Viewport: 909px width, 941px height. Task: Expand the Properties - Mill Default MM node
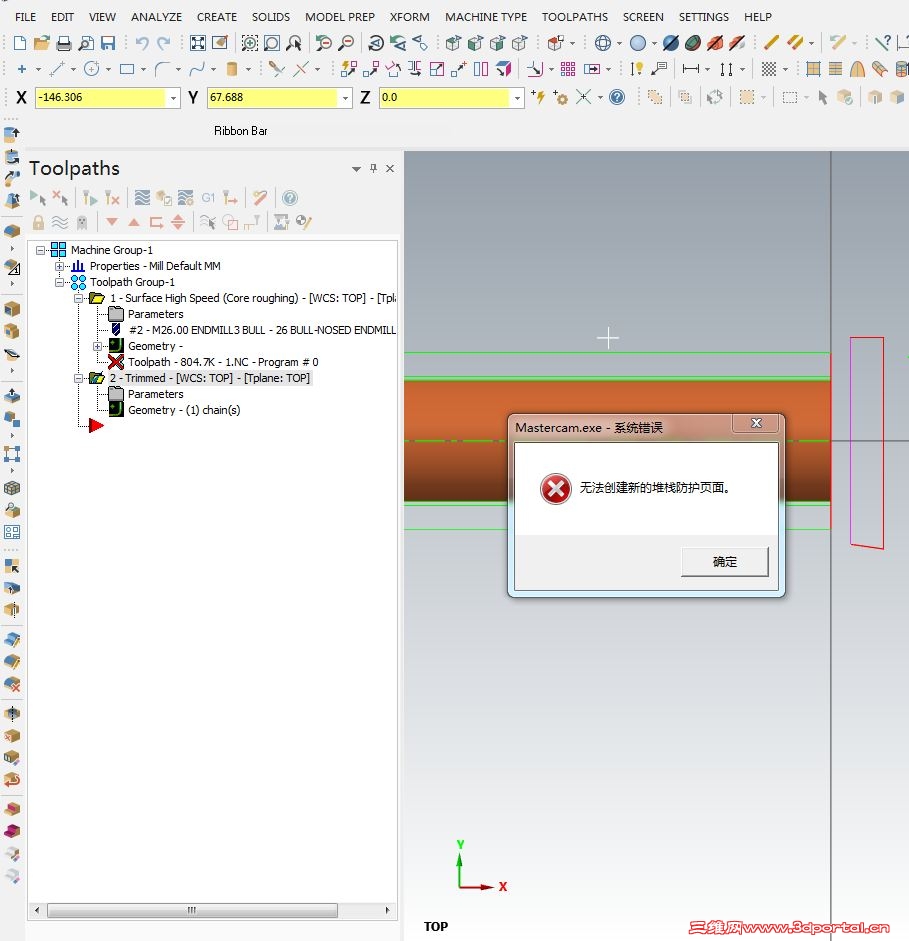tap(59, 266)
